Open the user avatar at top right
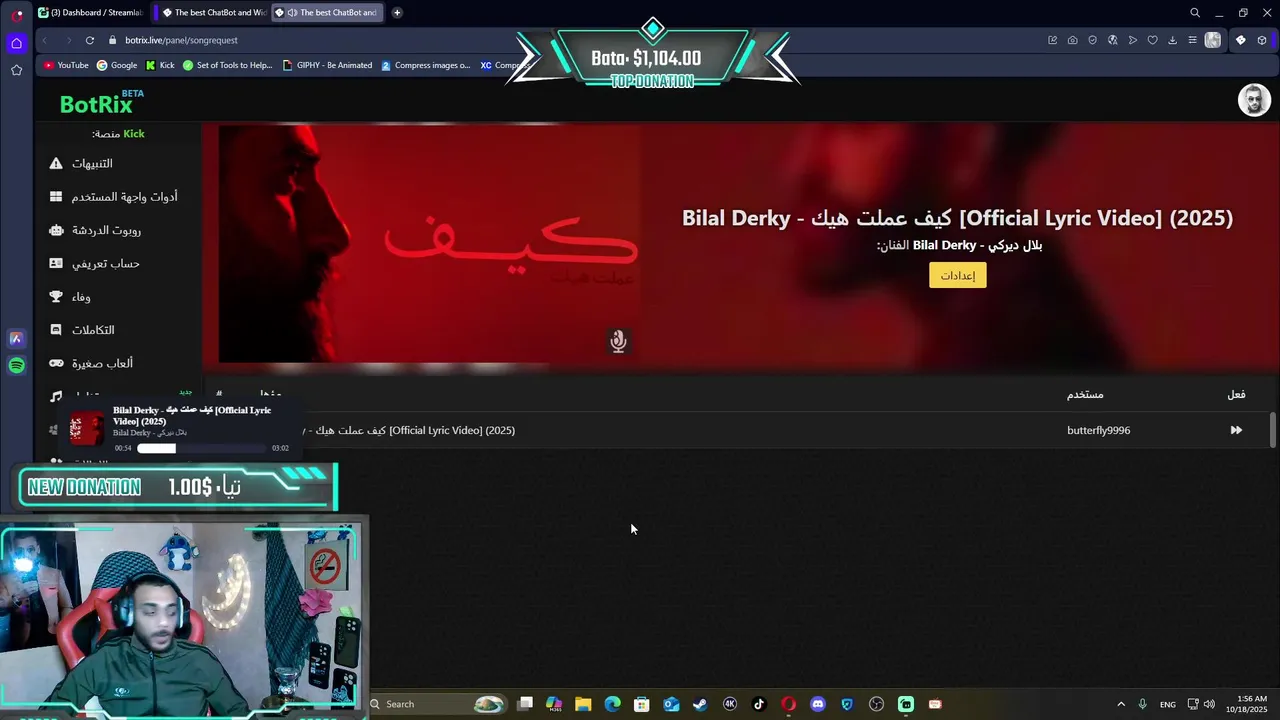Viewport: 1280px width, 720px height. [x=1254, y=100]
